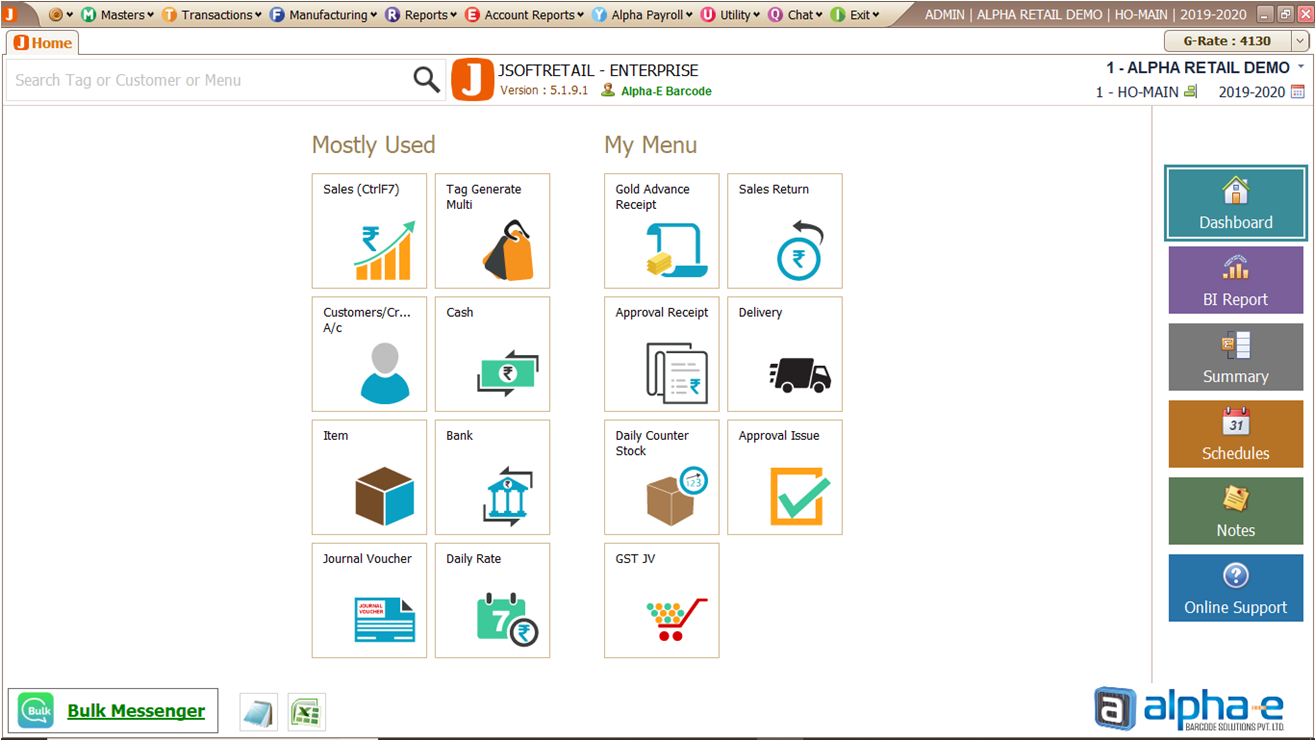Click the Excel export icon
Image resolution: width=1316 pixels, height=741 pixels.
[306, 712]
